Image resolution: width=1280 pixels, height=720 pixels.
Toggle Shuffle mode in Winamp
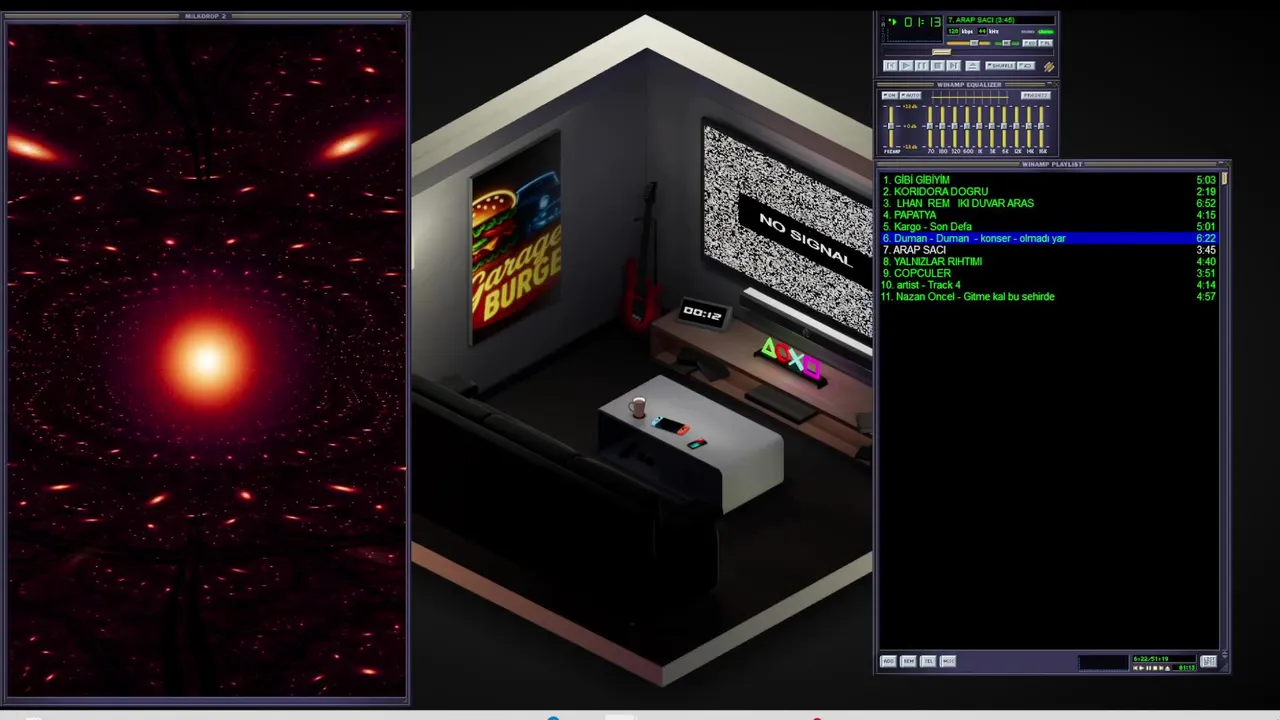[x=1000, y=66]
